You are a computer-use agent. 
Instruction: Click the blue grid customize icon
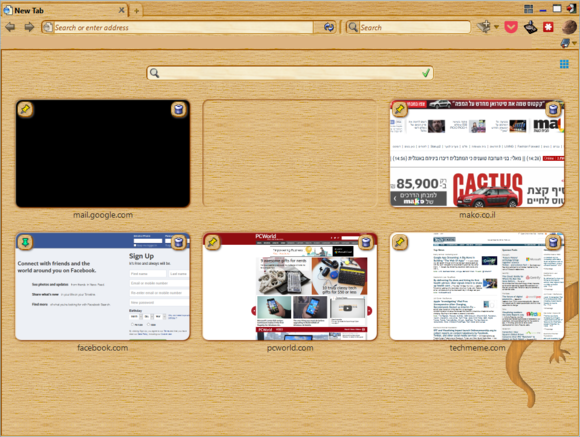(564, 64)
